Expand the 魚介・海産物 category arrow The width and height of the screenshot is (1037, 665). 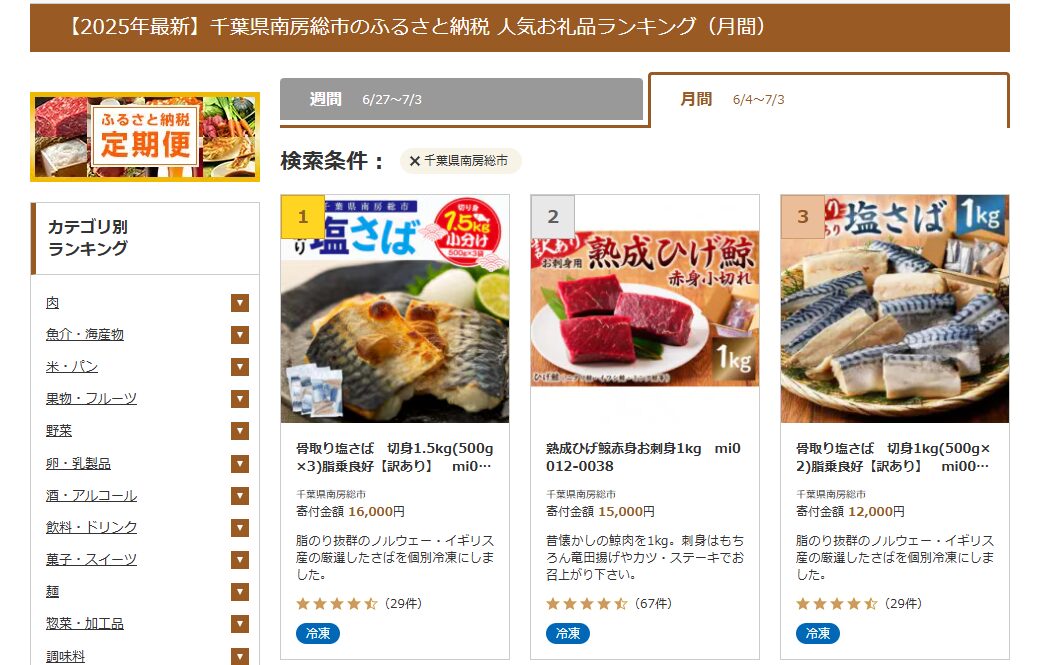click(240, 335)
